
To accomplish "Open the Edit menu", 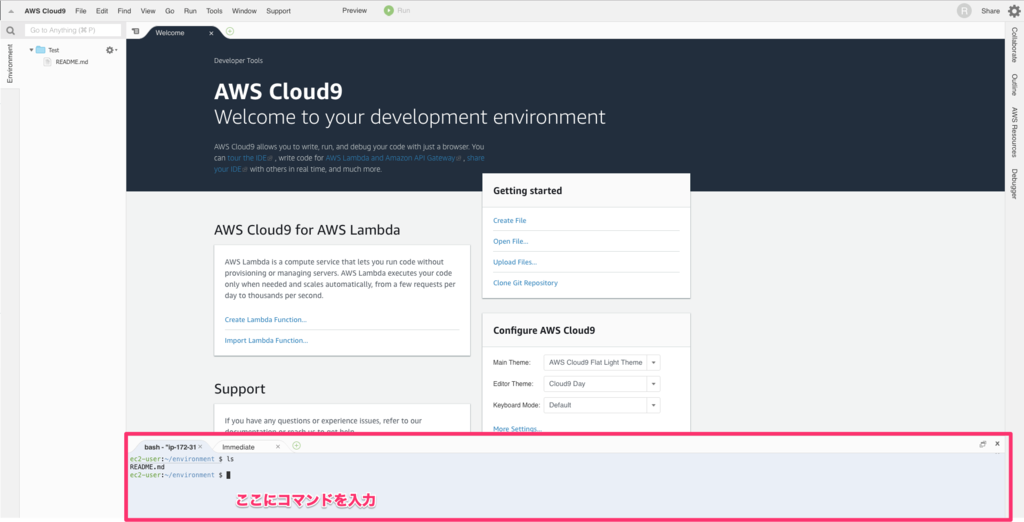I will click(x=102, y=11).
